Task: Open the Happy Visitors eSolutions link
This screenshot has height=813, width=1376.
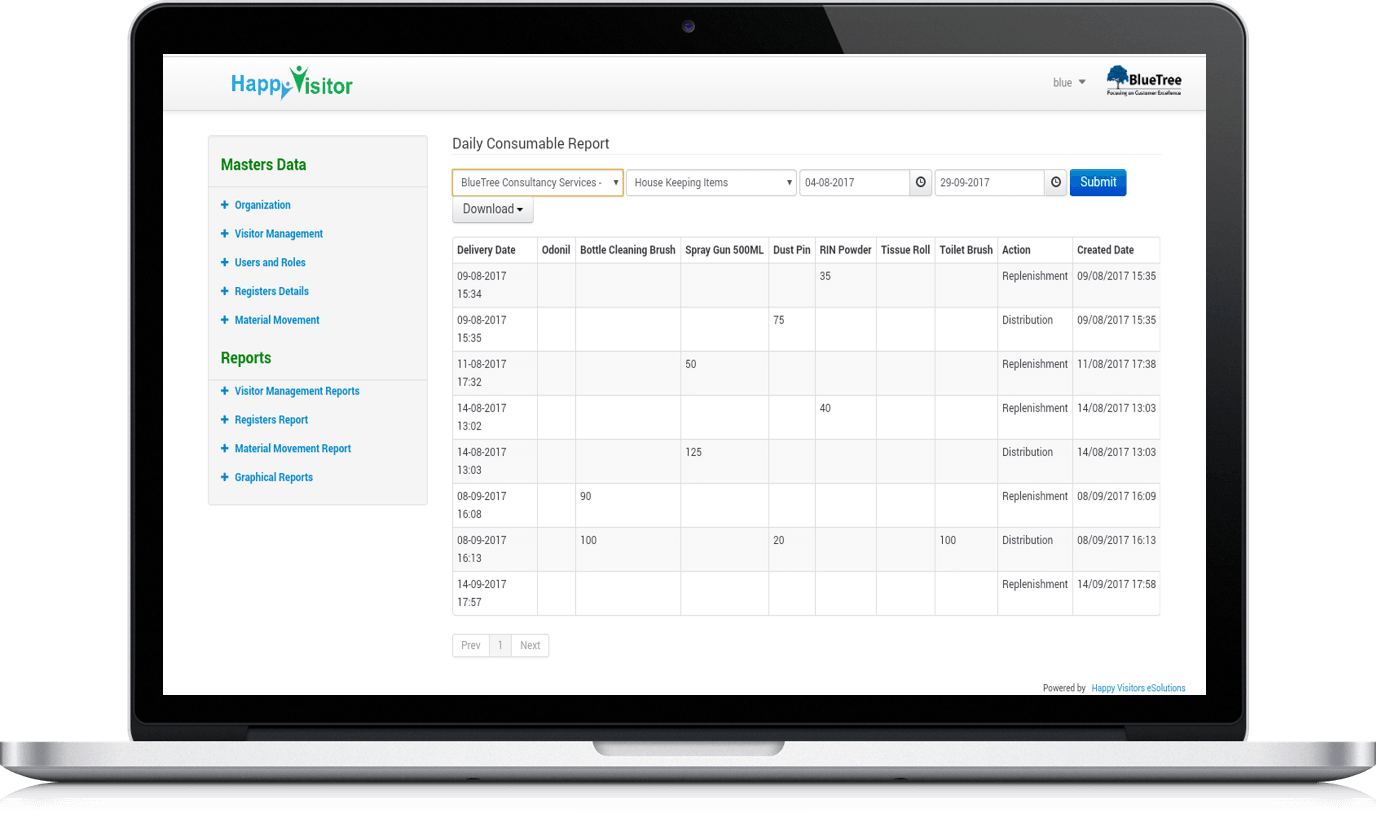Action: coord(1138,688)
